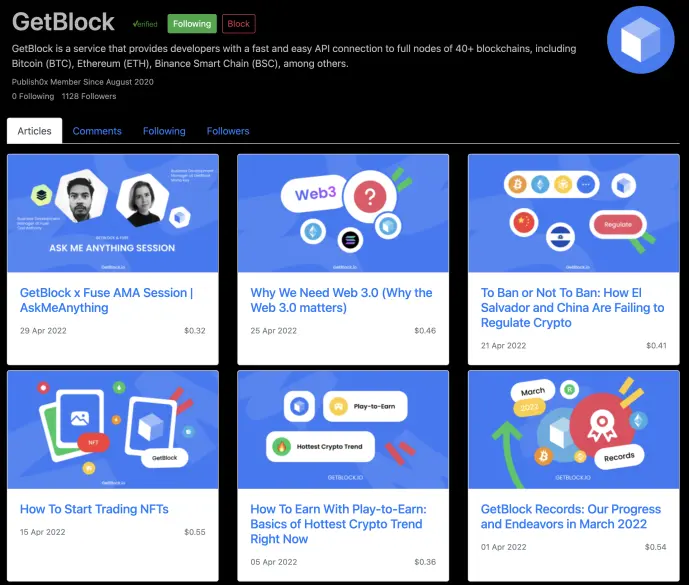Open the March 2022 Records thumbnail
This screenshot has width=689, height=585.
pyautogui.click(x=574, y=429)
